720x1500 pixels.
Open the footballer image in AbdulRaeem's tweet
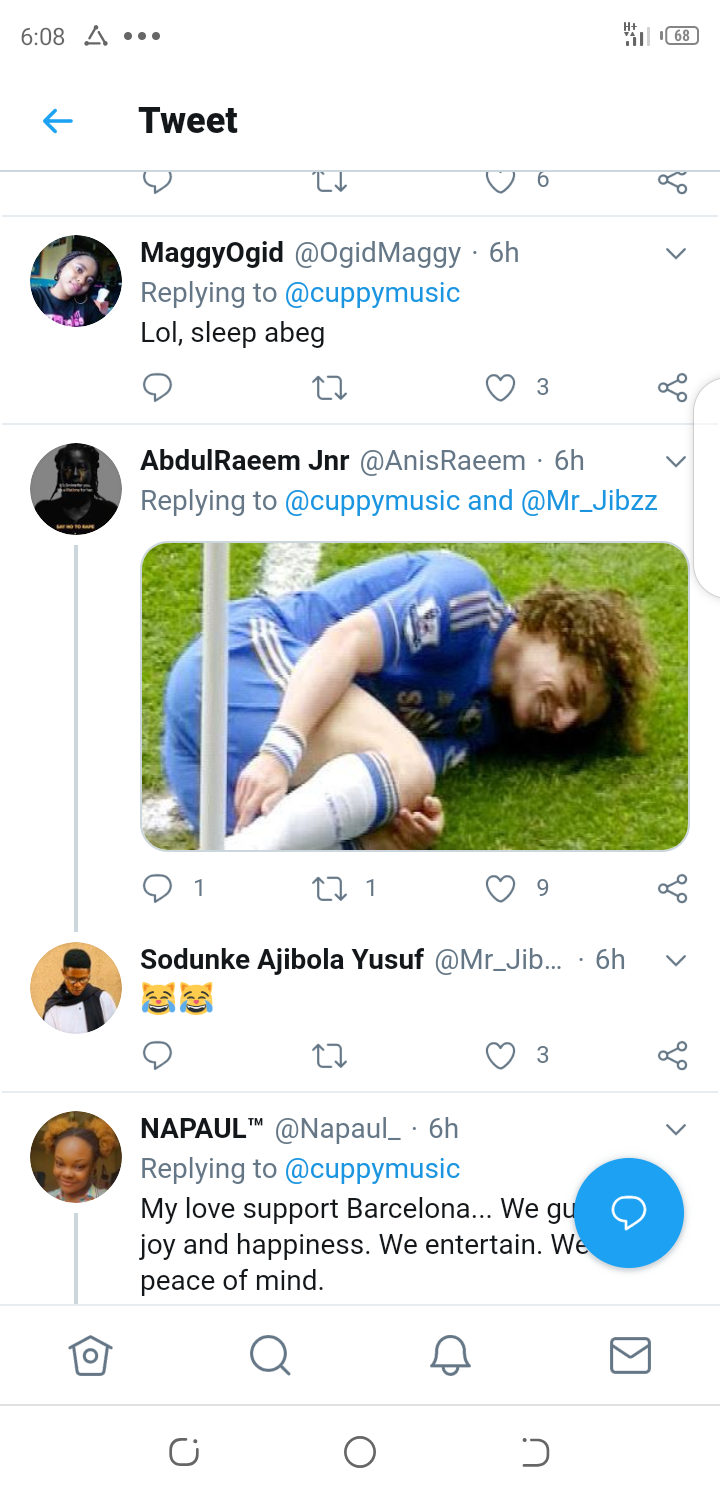pyautogui.click(x=414, y=696)
